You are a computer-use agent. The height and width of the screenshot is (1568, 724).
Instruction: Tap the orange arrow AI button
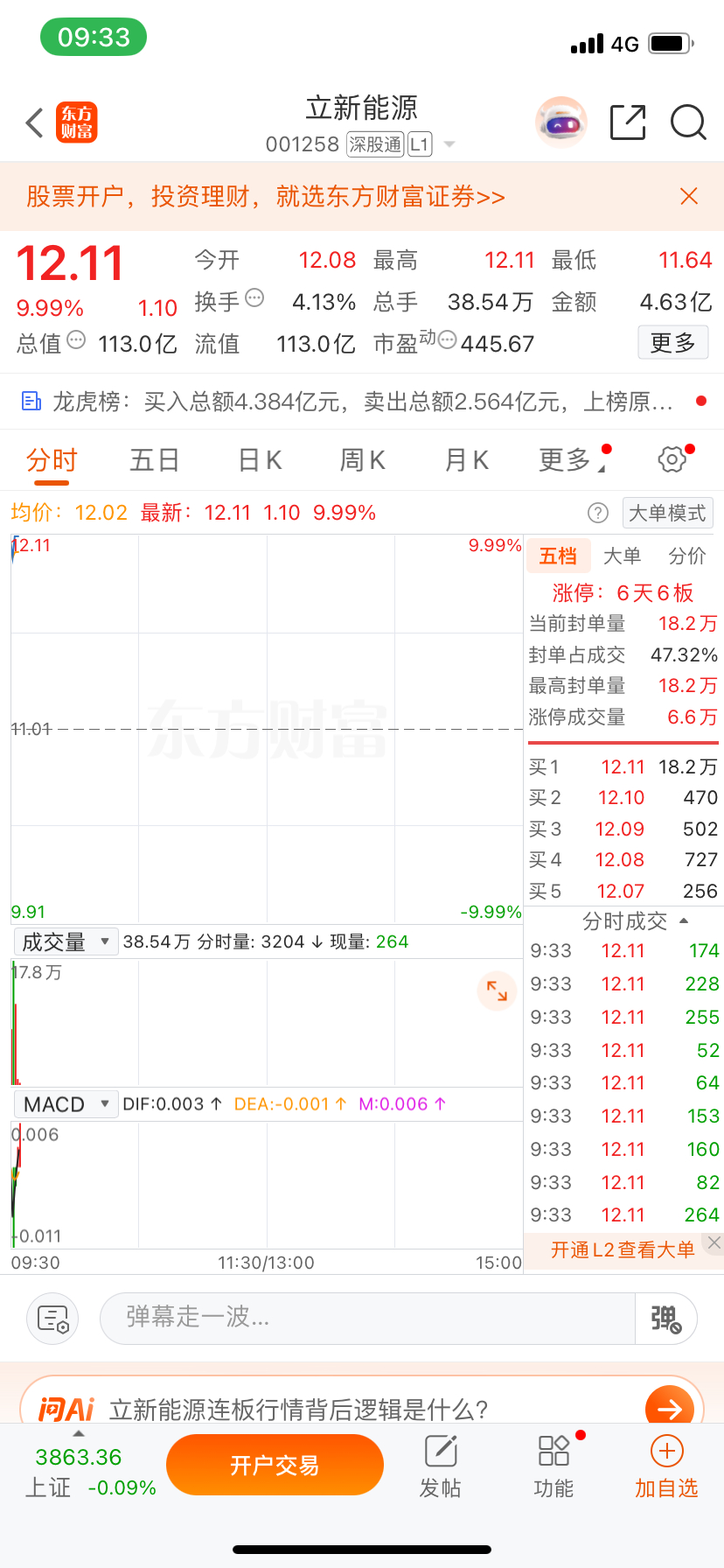click(x=670, y=1409)
